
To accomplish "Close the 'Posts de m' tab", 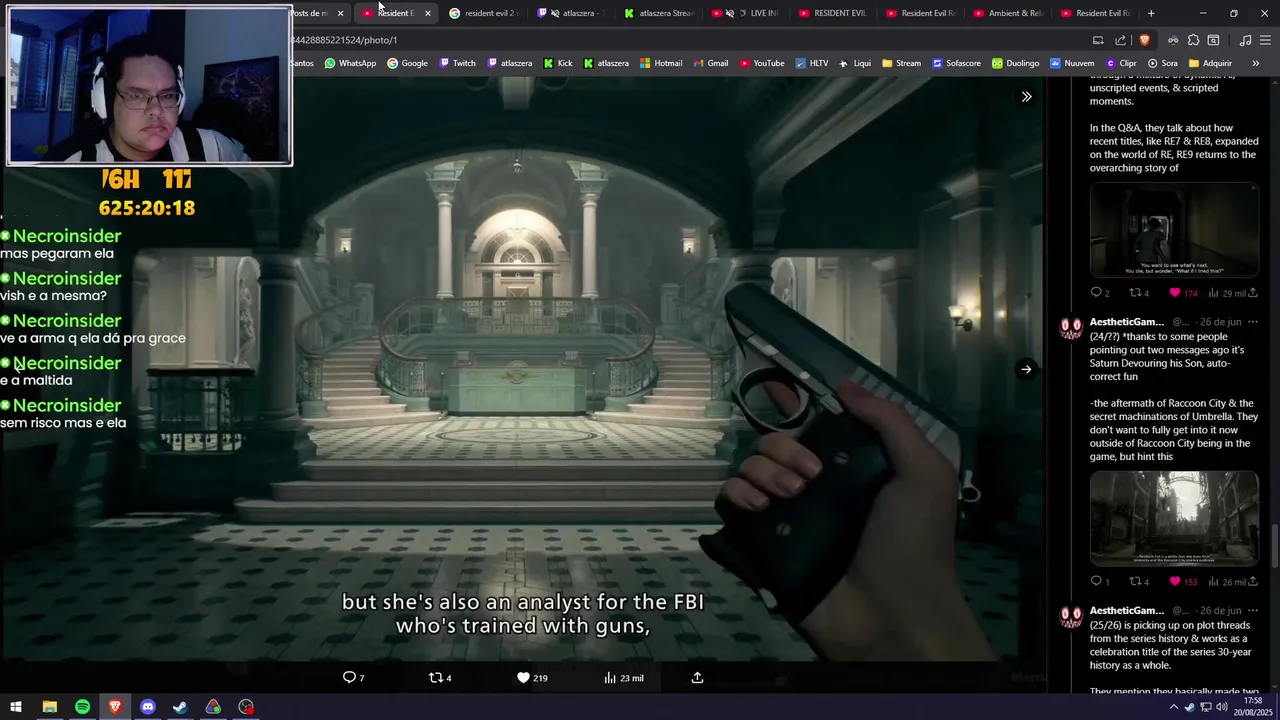I will (340, 13).
